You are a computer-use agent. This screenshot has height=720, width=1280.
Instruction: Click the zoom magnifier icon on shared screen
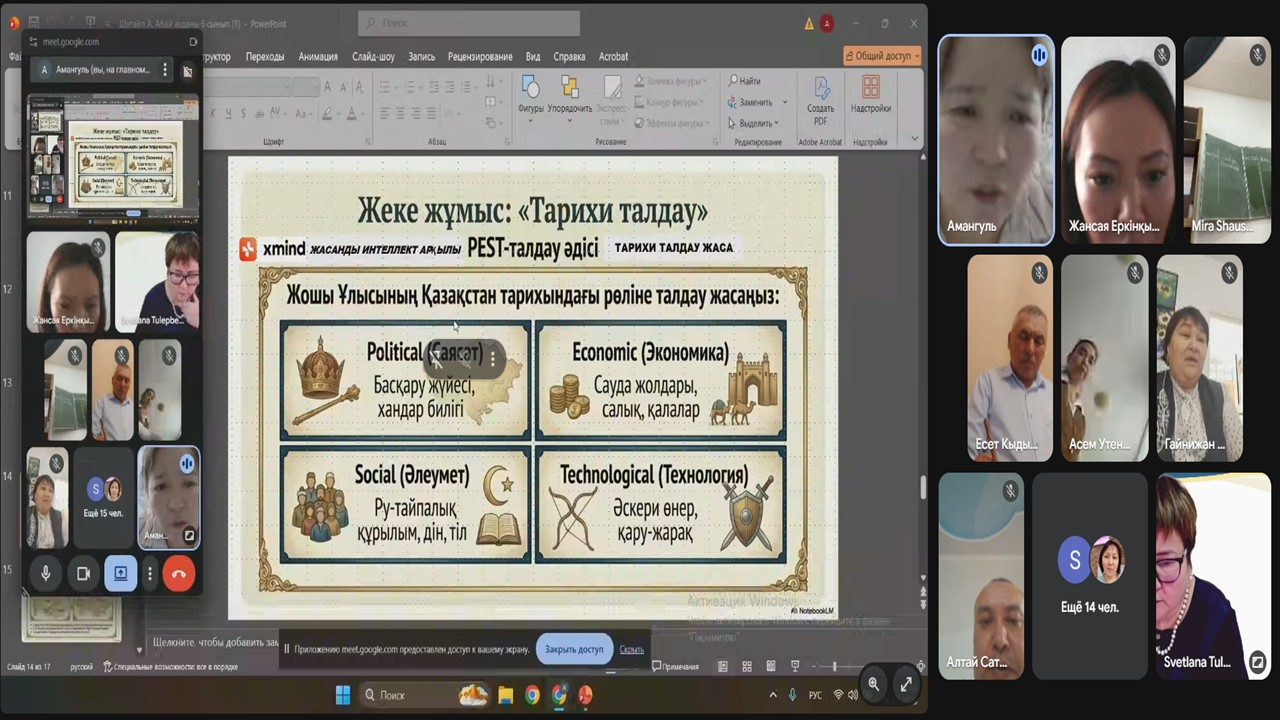pos(874,684)
